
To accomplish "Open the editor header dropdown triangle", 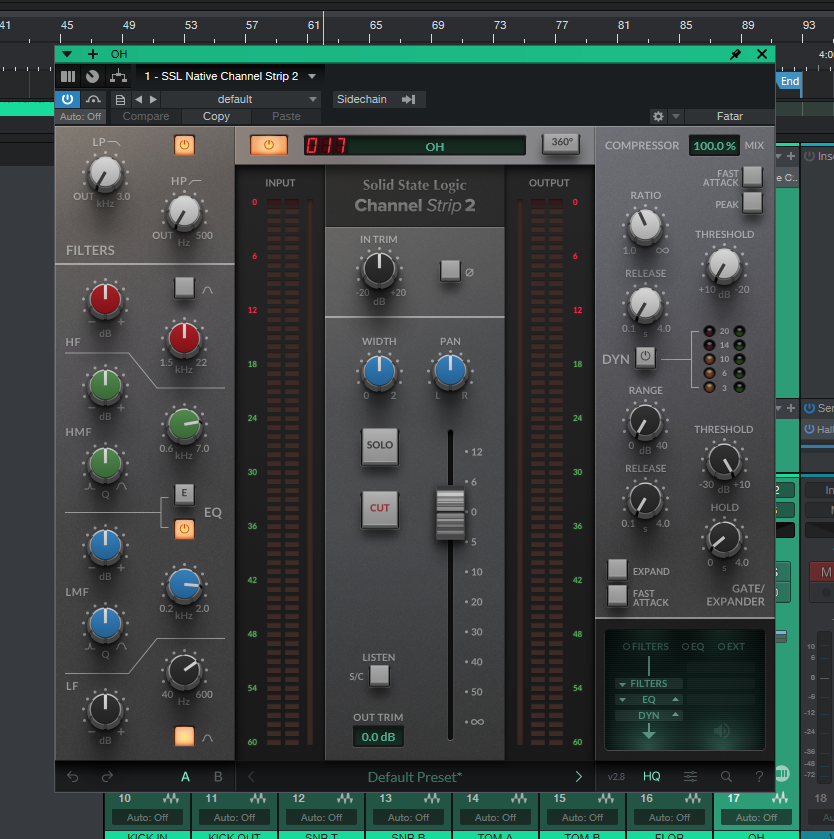I will pos(67,54).
